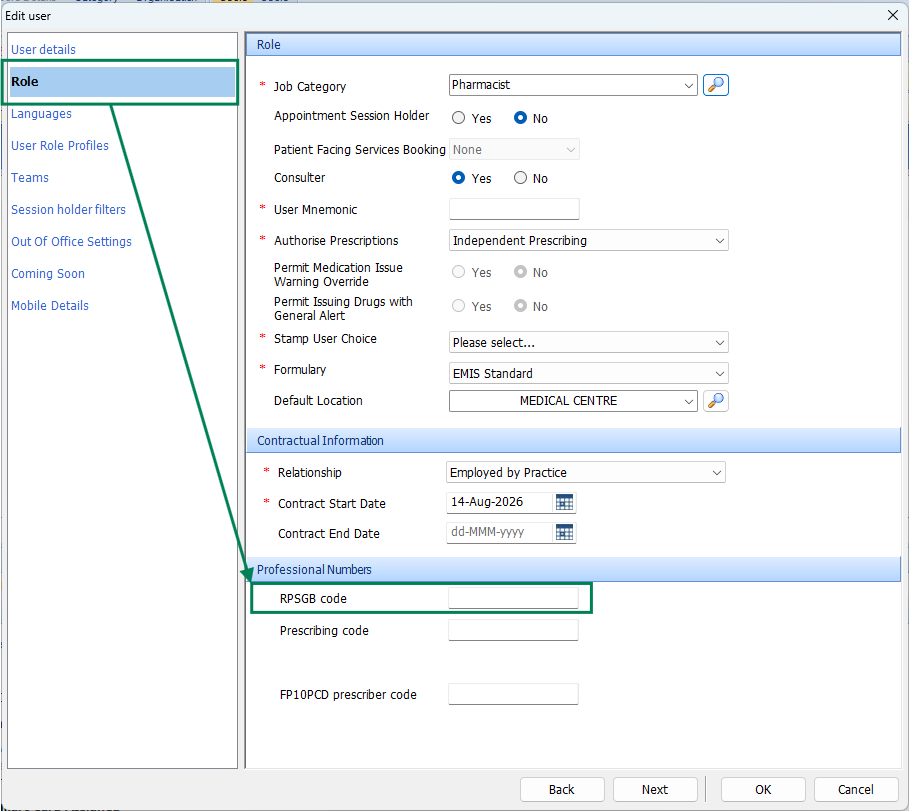909x811 pixels.
Task: Expand the Job Category dropdown
Action: tap(688, 85)
